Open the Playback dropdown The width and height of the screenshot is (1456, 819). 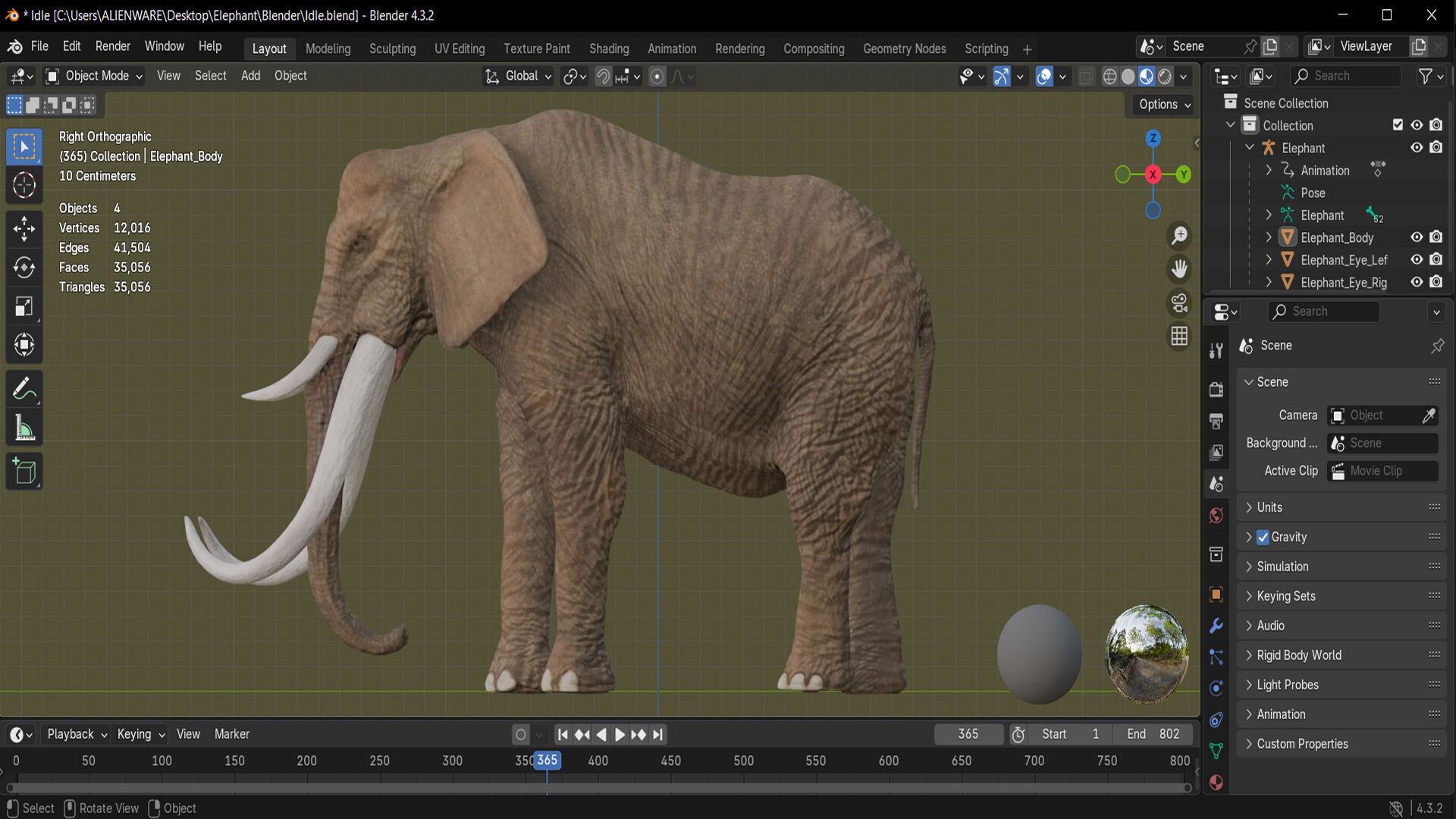click(76, 734)
